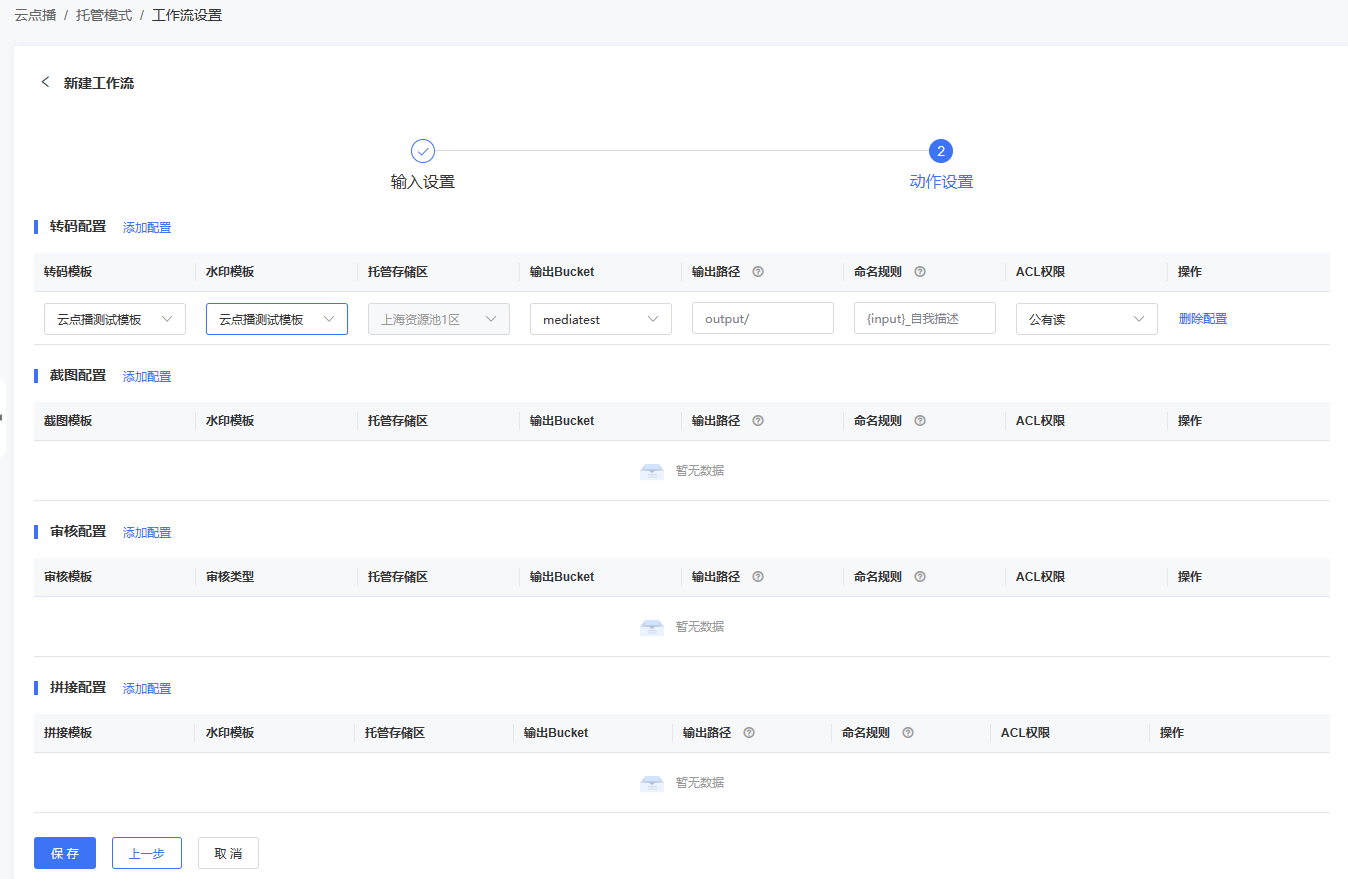Click the 转码配置 section heading

tap(78, 227)
